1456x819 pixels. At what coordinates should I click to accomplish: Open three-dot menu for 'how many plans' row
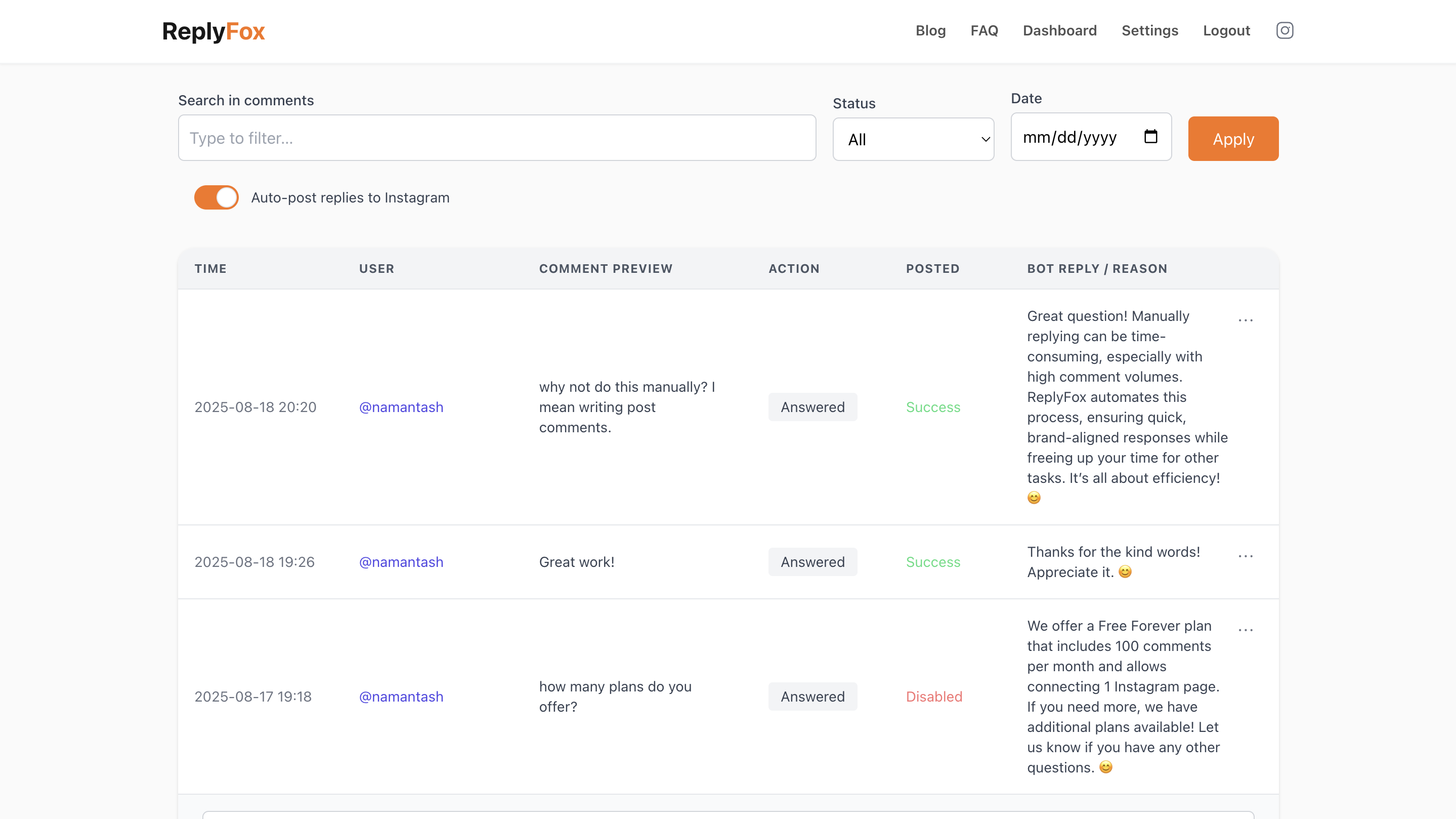(x=1245, y=630)
